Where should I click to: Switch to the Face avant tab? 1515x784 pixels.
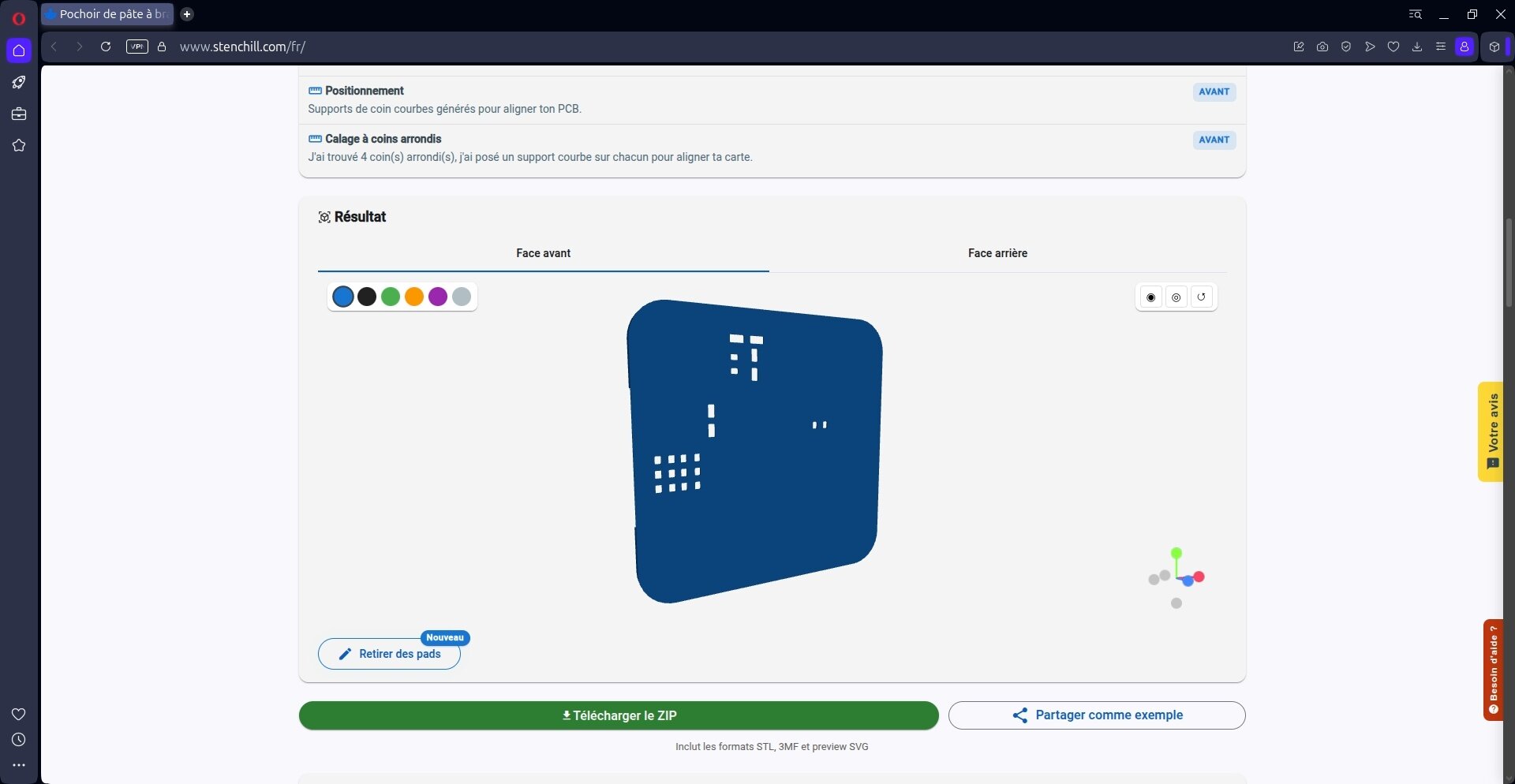pos(544,253)
